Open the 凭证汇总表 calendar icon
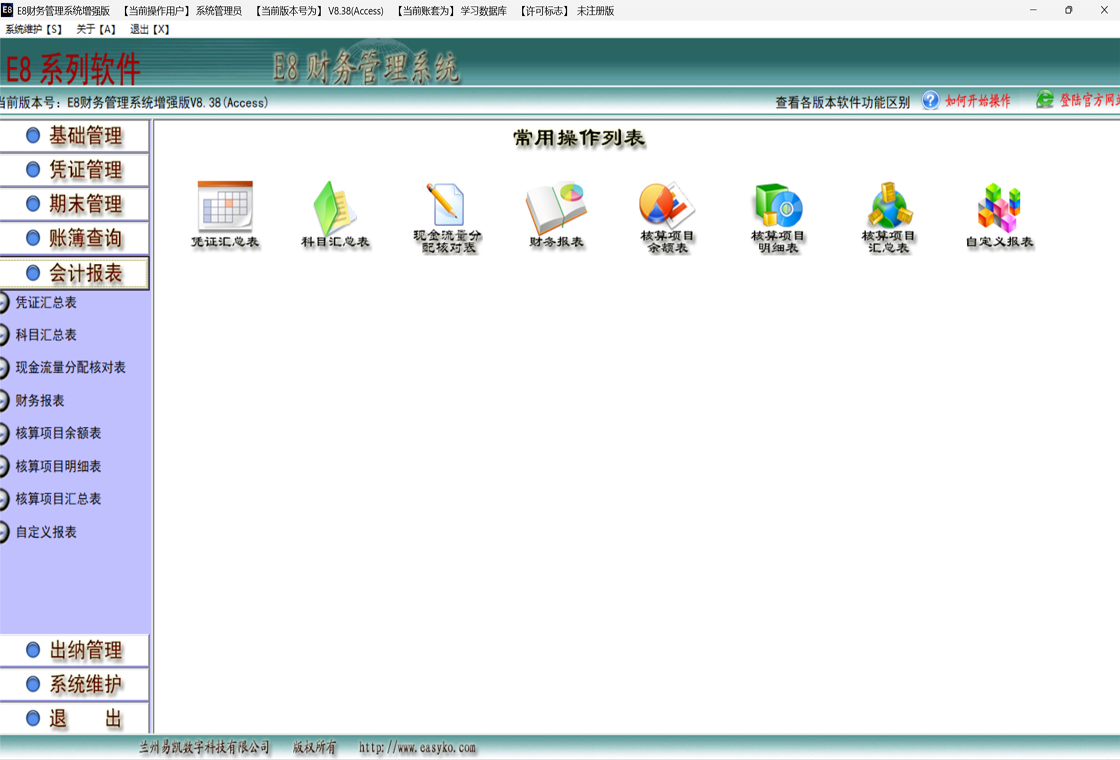Image resolution: width=1120 pixels, height=760 pixels. (x=225, y=206)
